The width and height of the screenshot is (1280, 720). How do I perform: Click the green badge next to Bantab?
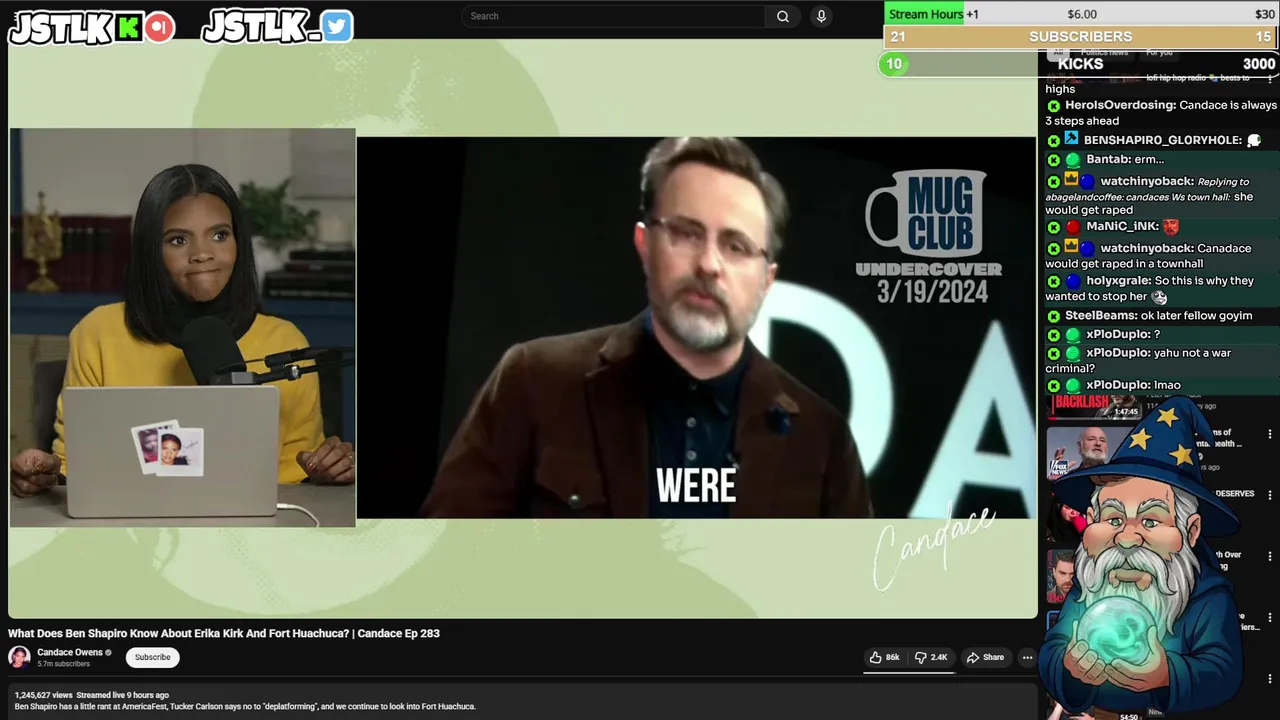pyautogui.click(x=1073, y=159)
